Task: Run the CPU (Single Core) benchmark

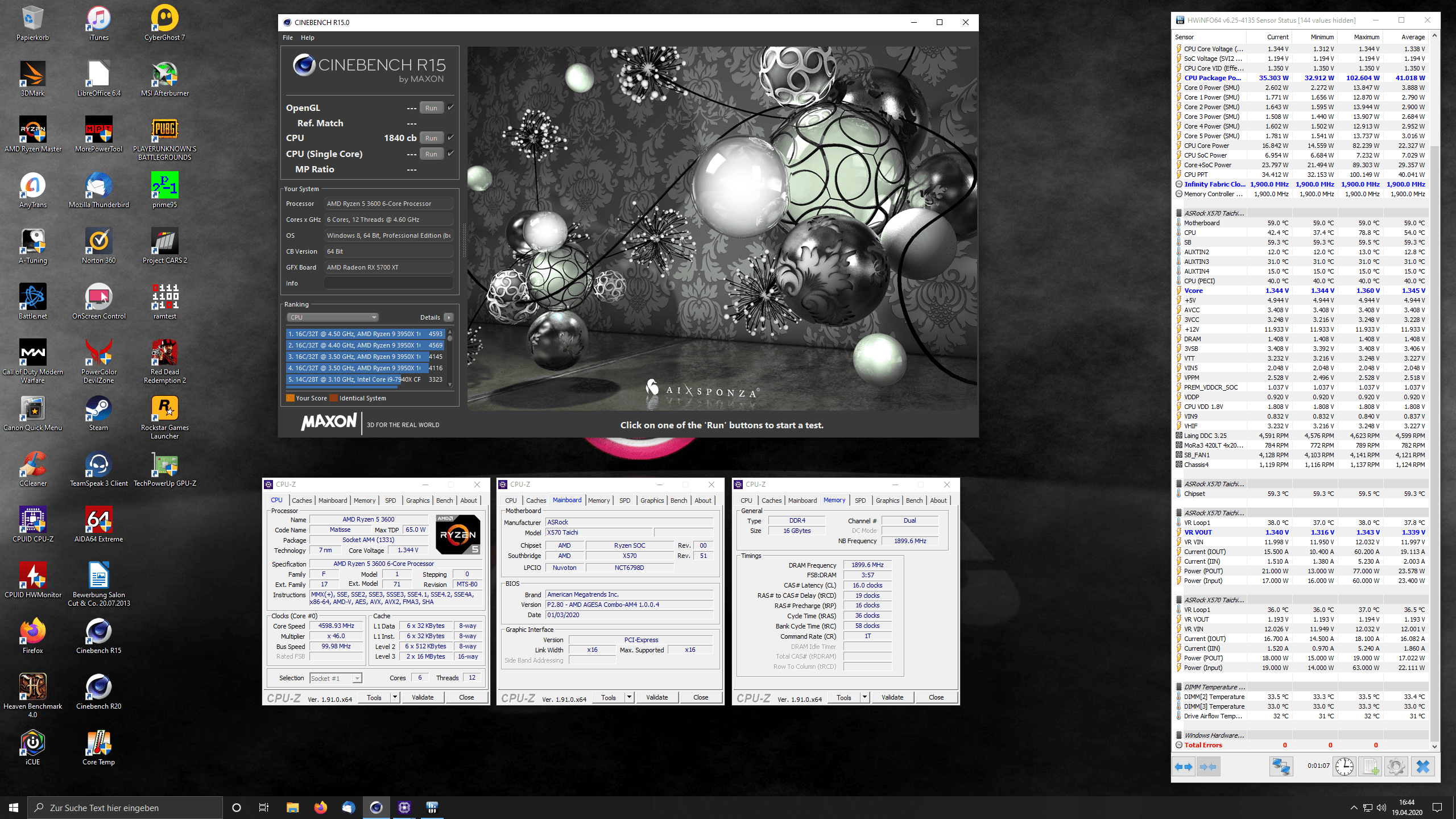Action: 432,154
